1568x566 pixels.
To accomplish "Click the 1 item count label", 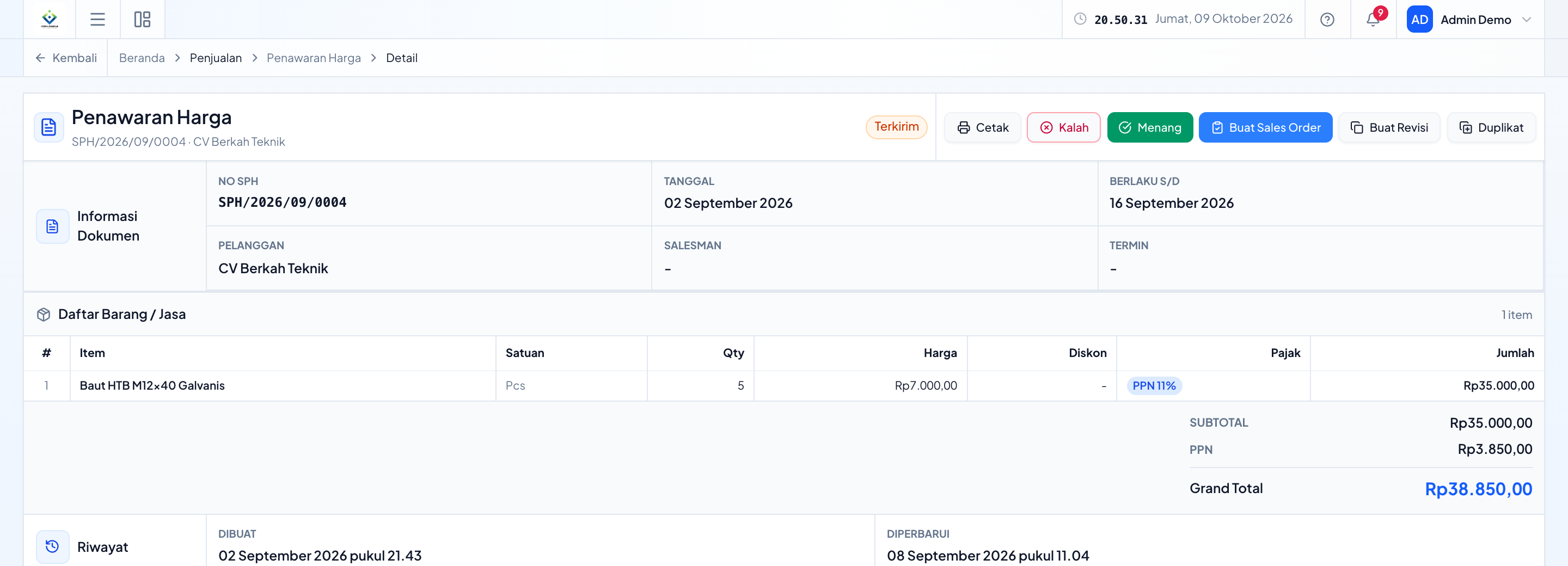I will click(1516, 315).
